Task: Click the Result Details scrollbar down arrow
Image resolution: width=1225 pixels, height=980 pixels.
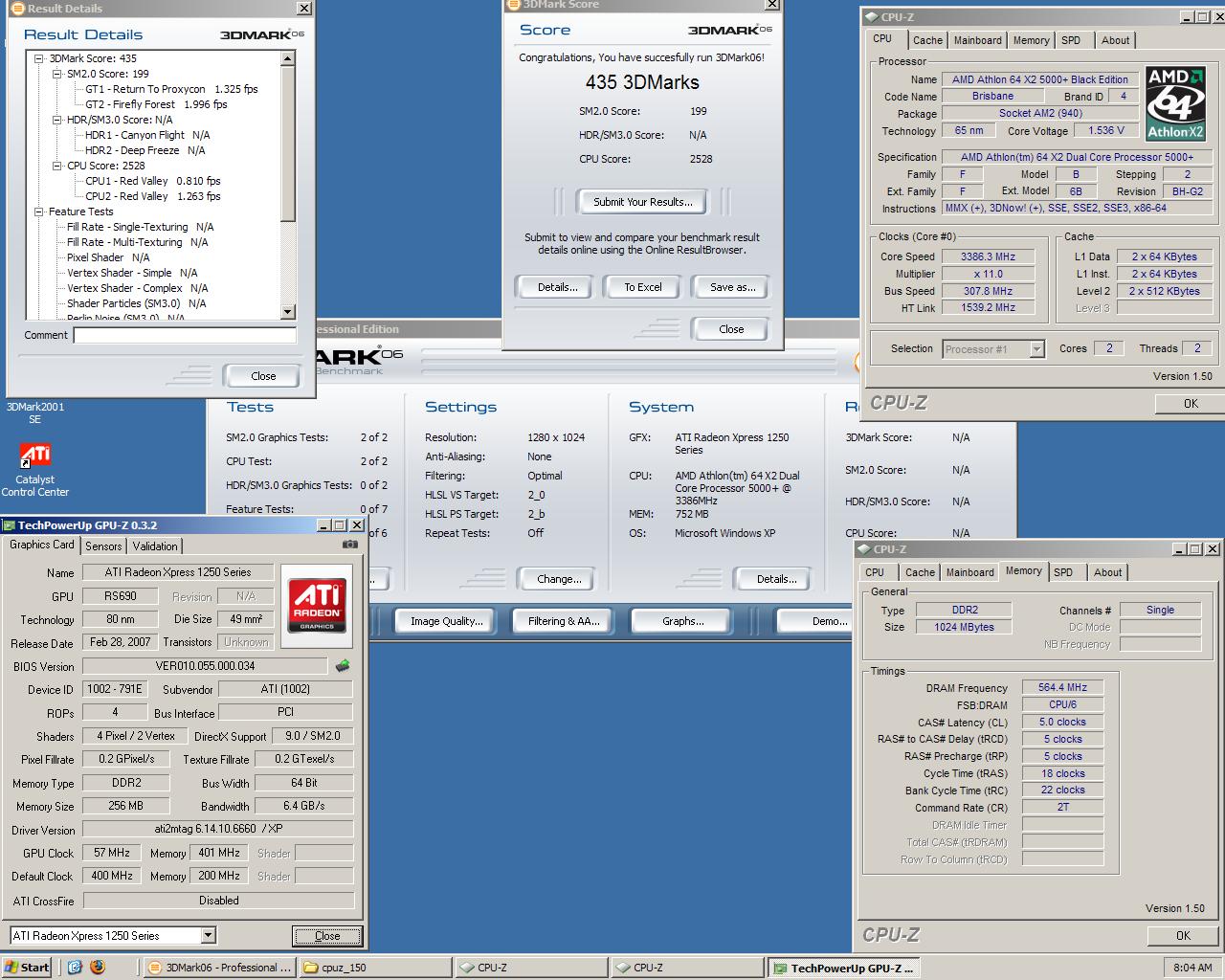Action: point(288,312)
